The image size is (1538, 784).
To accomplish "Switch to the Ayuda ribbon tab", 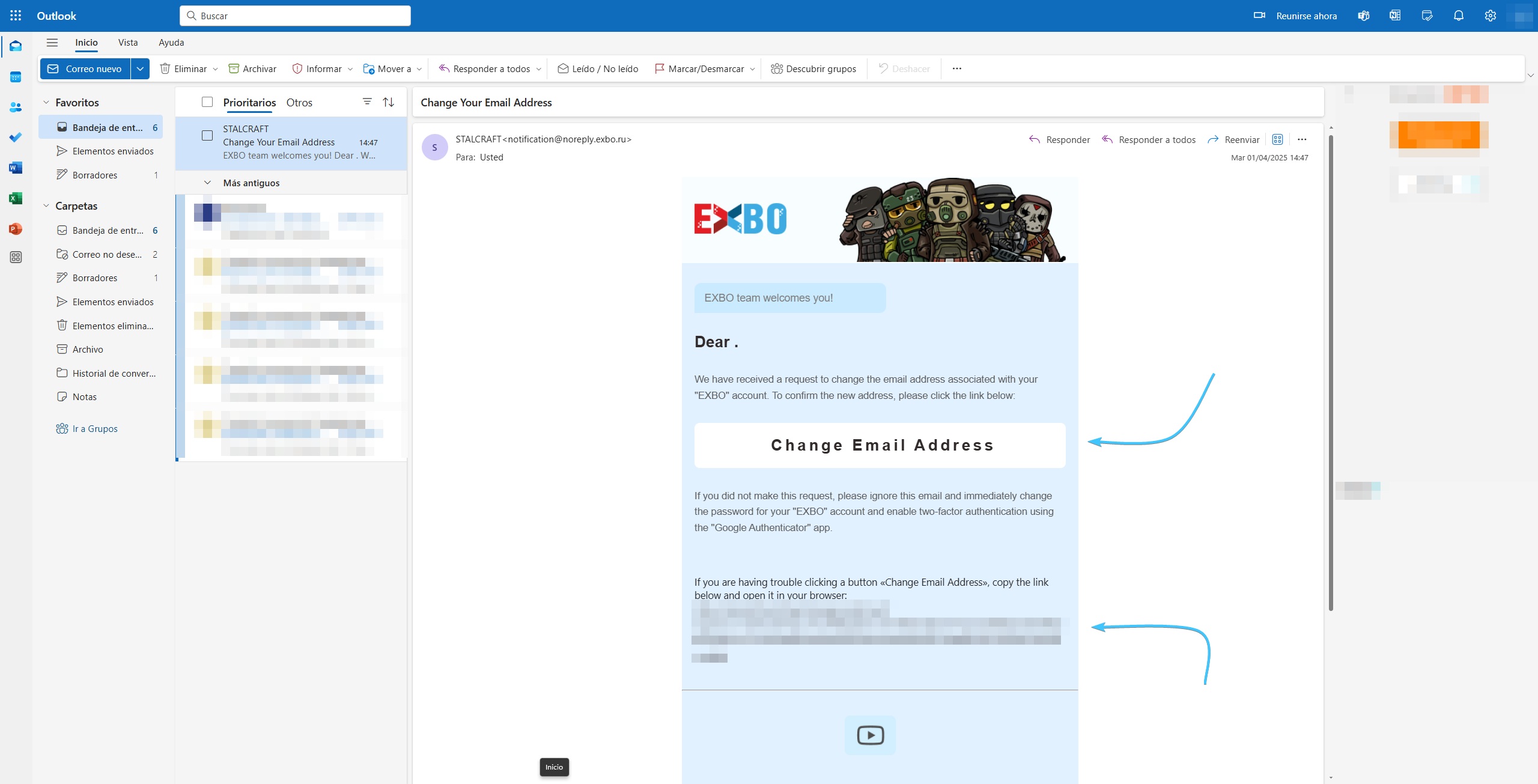I will click(x=171, y=43).
